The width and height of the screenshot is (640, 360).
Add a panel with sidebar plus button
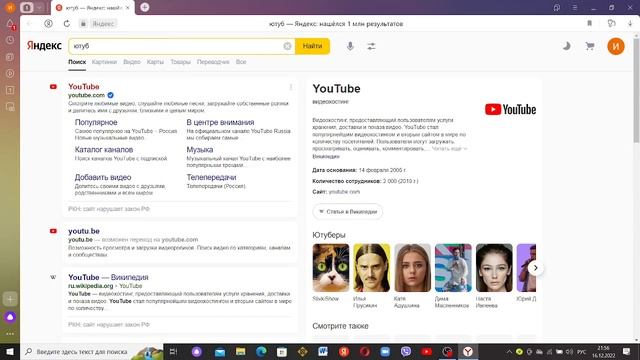[x=10, y=299]
